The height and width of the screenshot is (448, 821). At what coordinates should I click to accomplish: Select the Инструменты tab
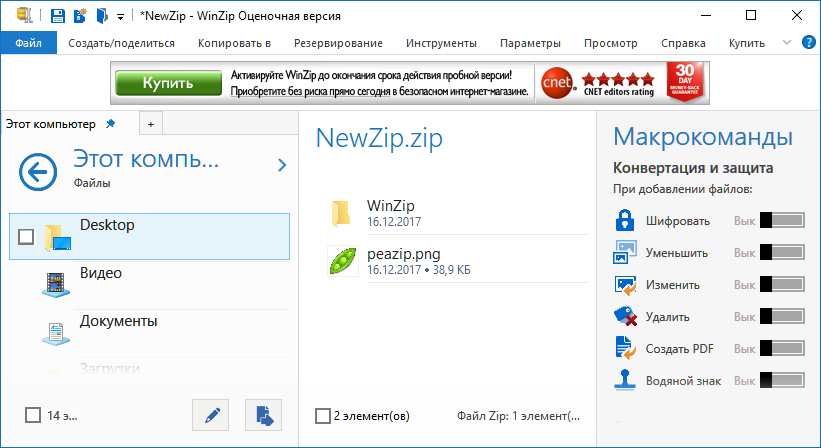(441, 43)
